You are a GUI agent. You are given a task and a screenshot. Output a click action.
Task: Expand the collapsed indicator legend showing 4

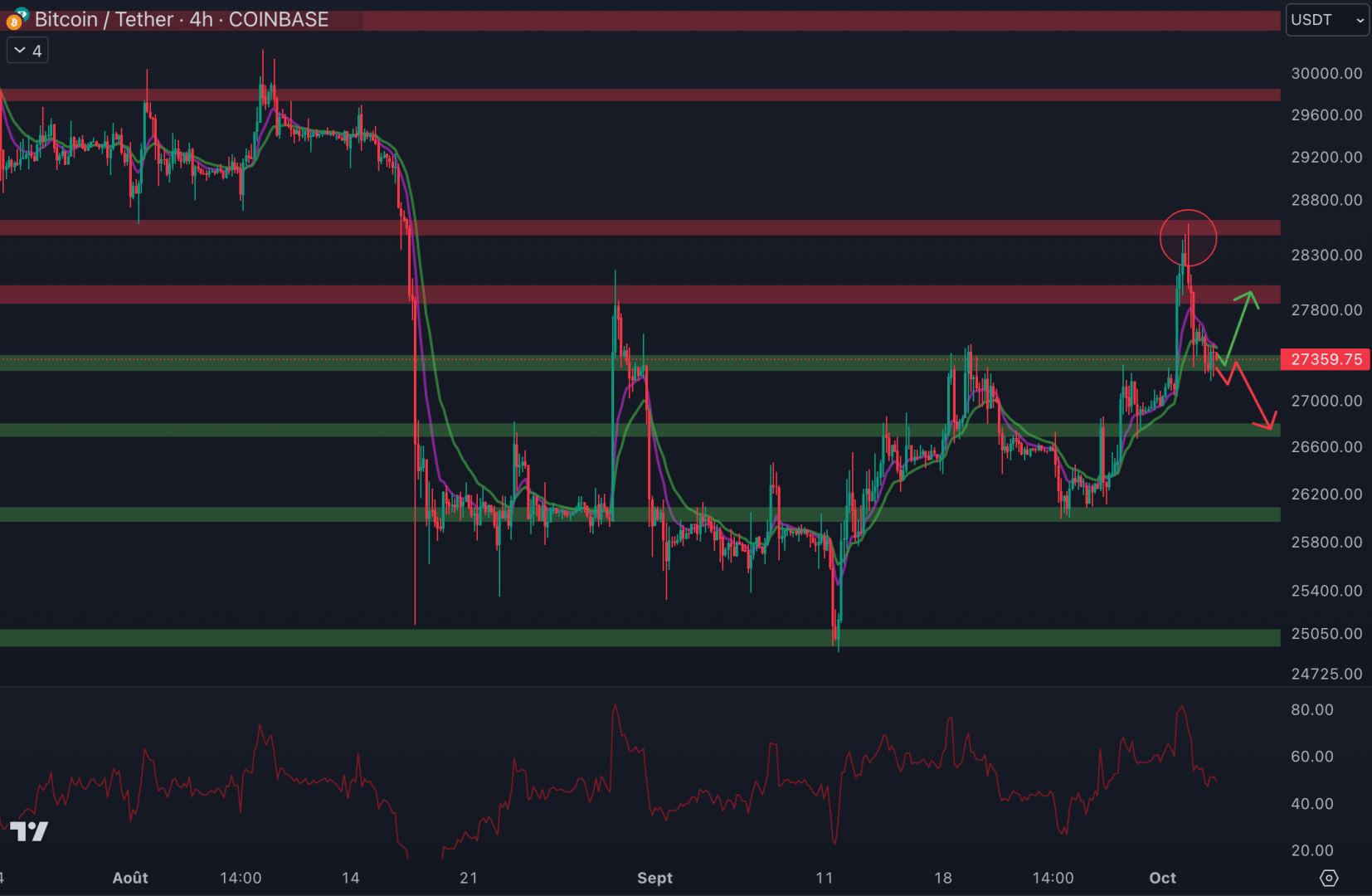[x=27, y=51]
